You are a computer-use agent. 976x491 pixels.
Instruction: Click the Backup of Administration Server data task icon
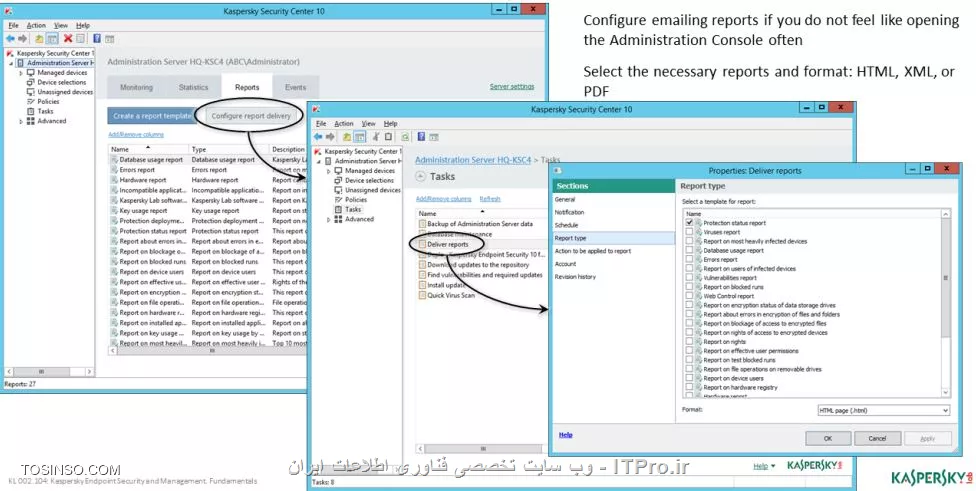pyautogui.click(x=422, y=223)
